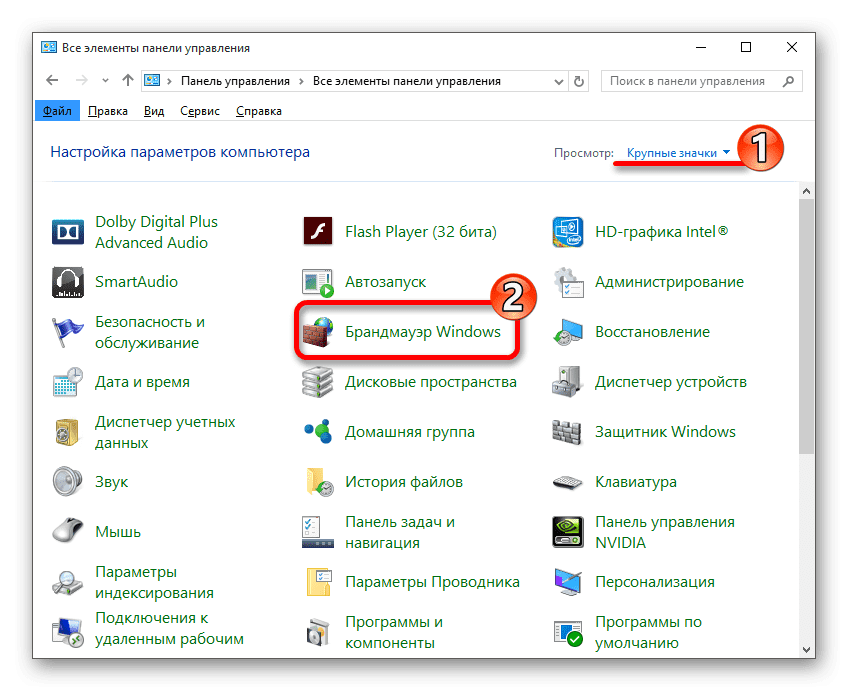Open the Администрирование link
This screenshot has height=691, width=848.
pos(670,282)
